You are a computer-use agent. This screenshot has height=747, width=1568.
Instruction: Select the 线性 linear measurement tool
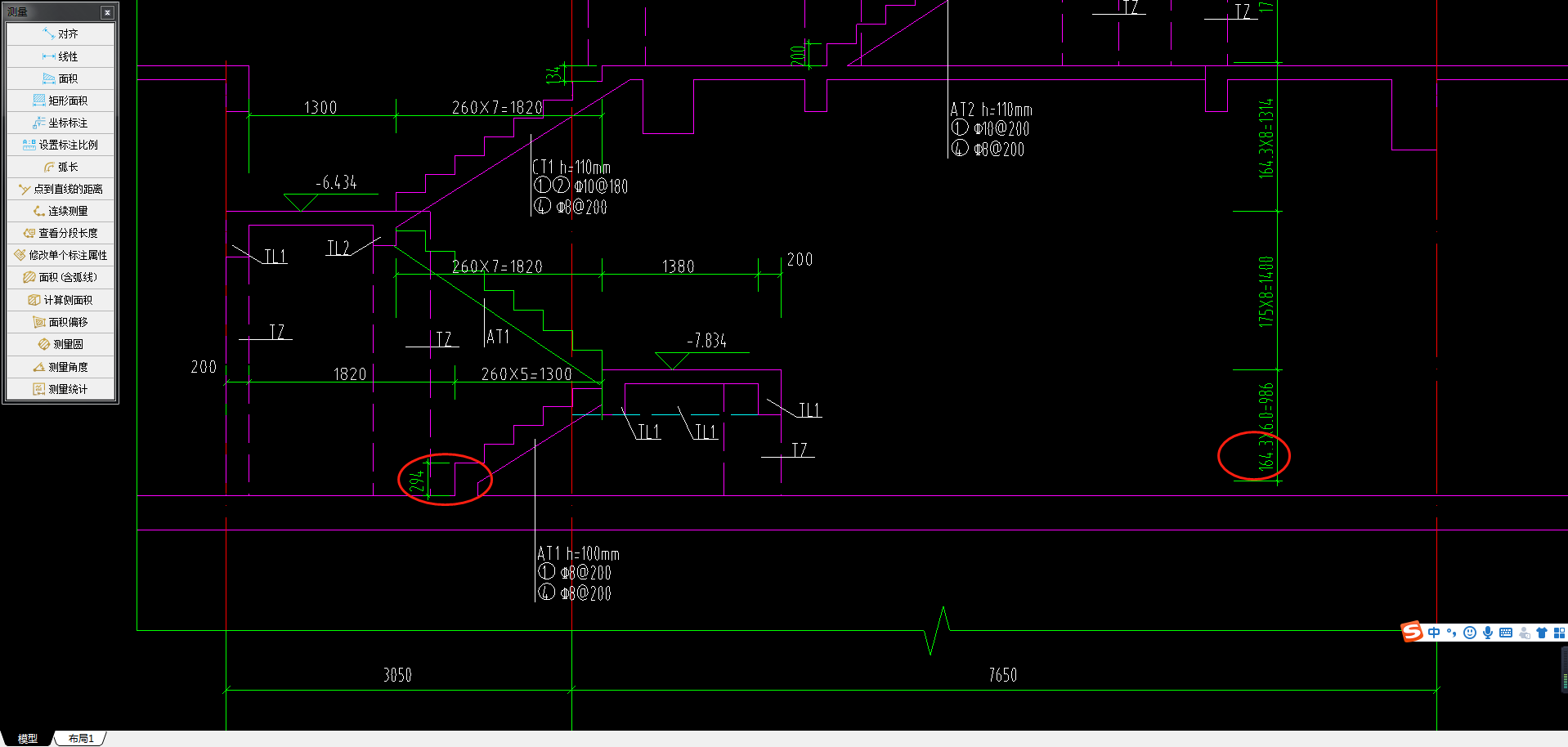(x=60, y=56)
